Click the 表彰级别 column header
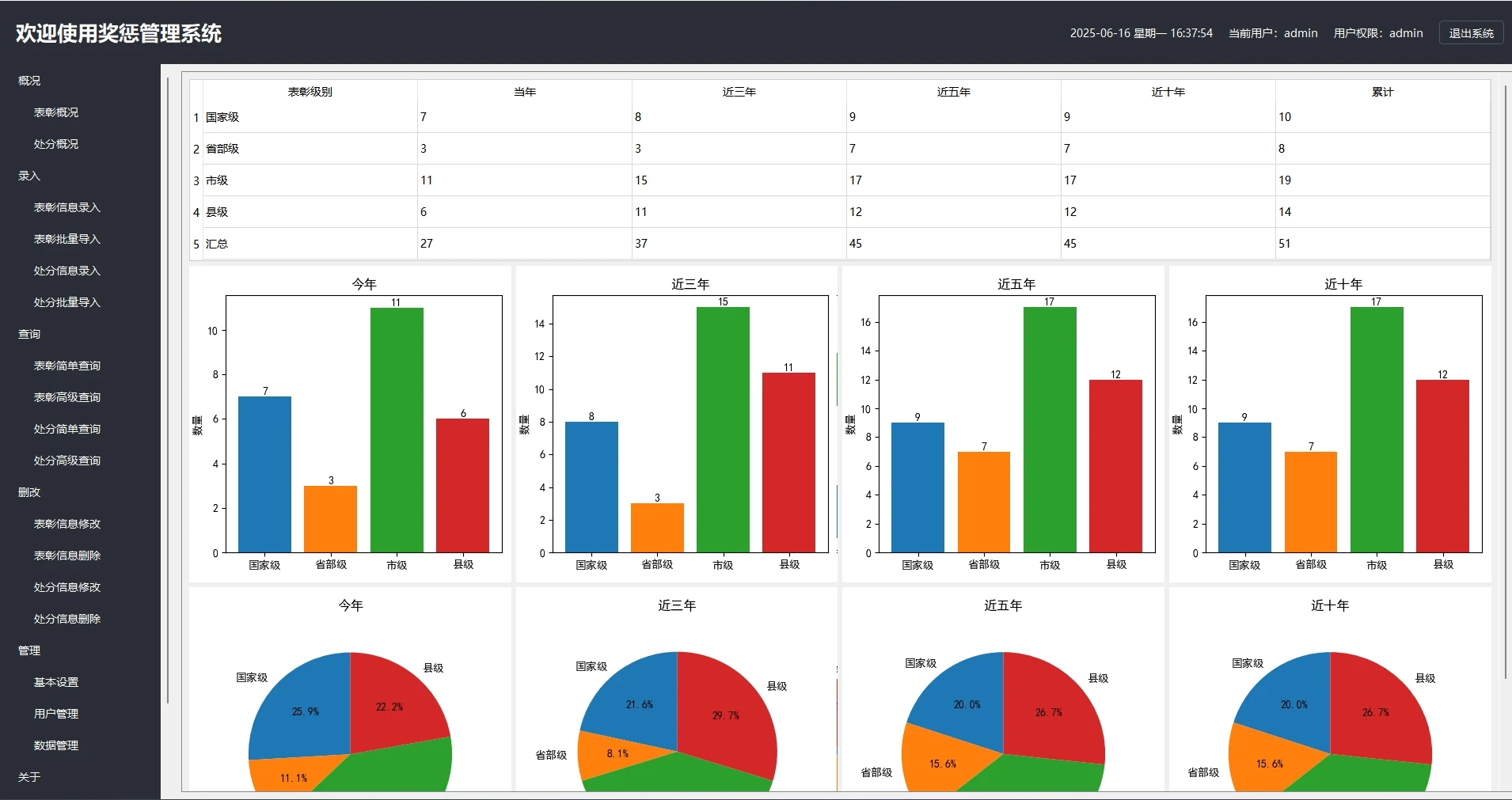The width and height of the screenshot is (1512, 800). coord(310,92)
